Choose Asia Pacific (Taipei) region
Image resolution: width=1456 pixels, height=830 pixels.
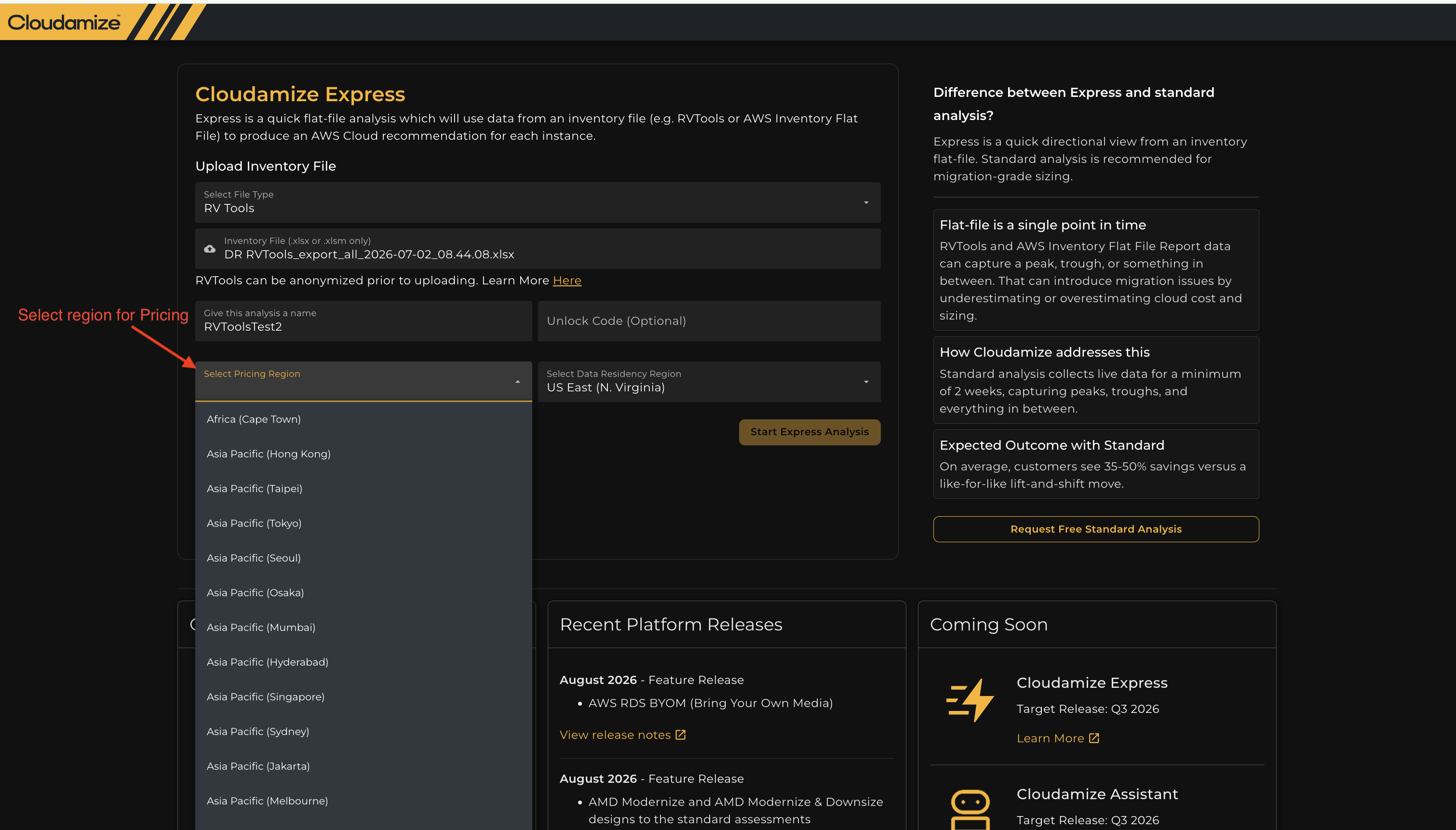364,489
